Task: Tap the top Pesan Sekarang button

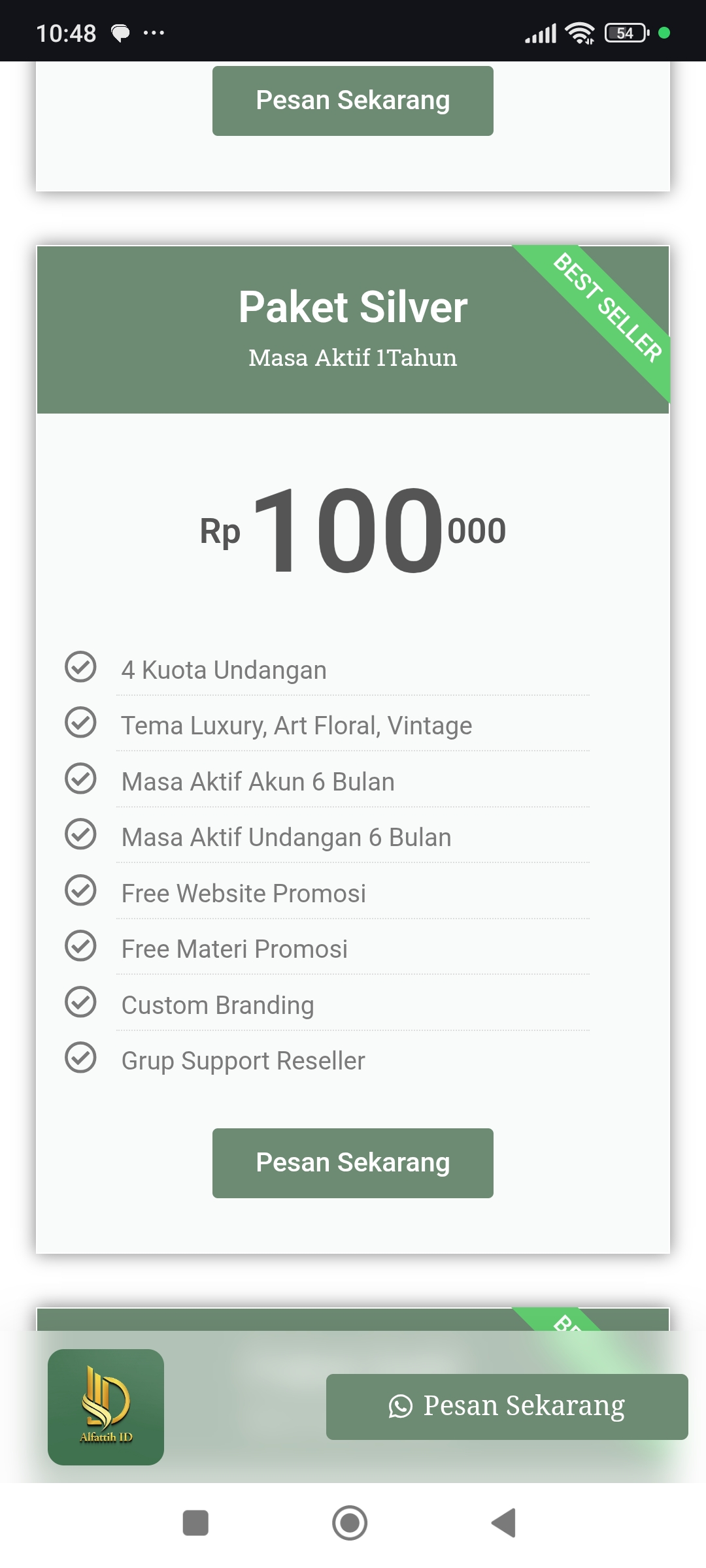Action: [x=352, y=101]
